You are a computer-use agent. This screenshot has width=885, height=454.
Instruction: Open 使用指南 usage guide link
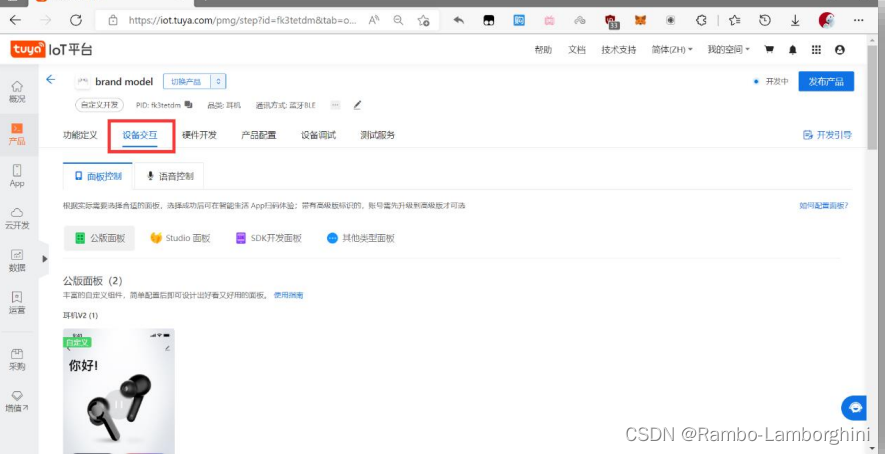pos(288,295)
